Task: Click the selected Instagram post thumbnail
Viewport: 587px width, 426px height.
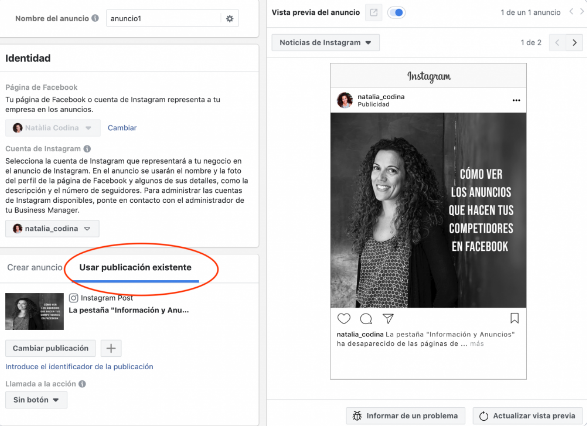Action: [34, 311]
